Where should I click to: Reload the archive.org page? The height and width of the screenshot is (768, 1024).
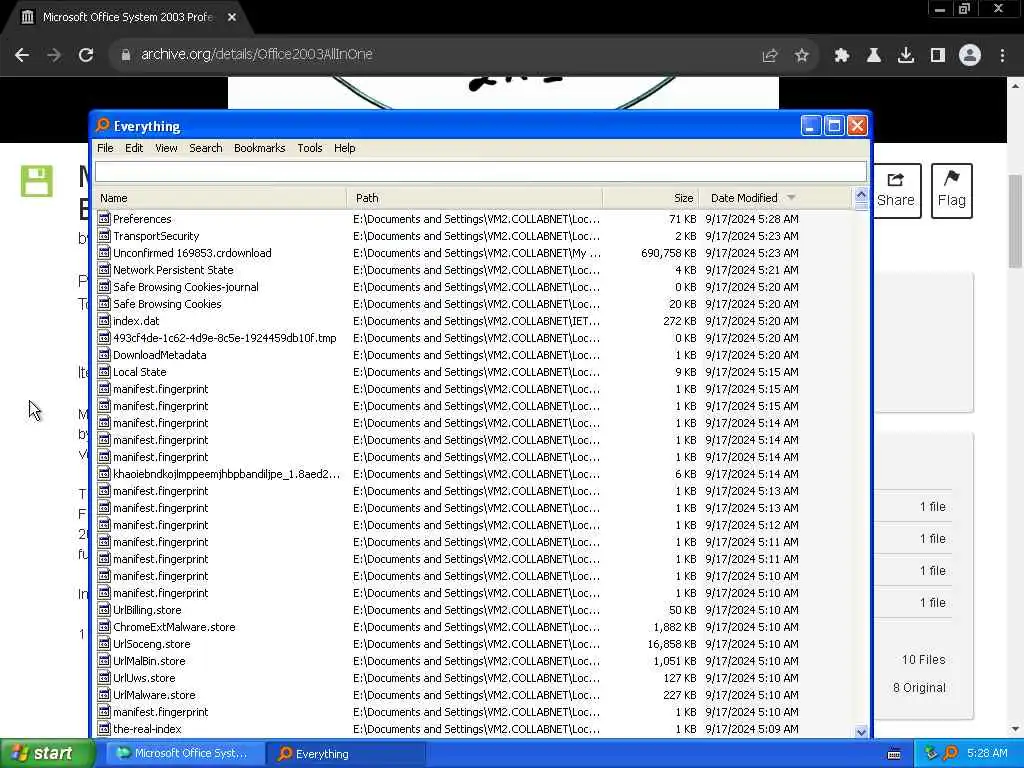pos(86,55)
